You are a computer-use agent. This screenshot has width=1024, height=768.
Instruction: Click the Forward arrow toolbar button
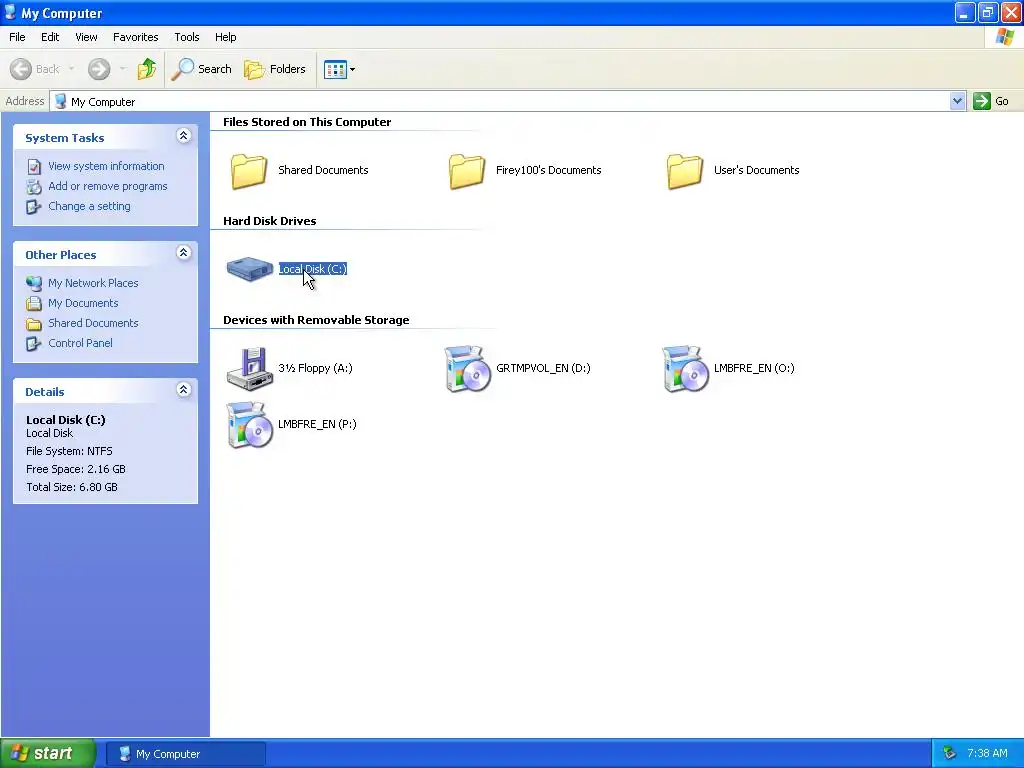(x=99, y=69)
